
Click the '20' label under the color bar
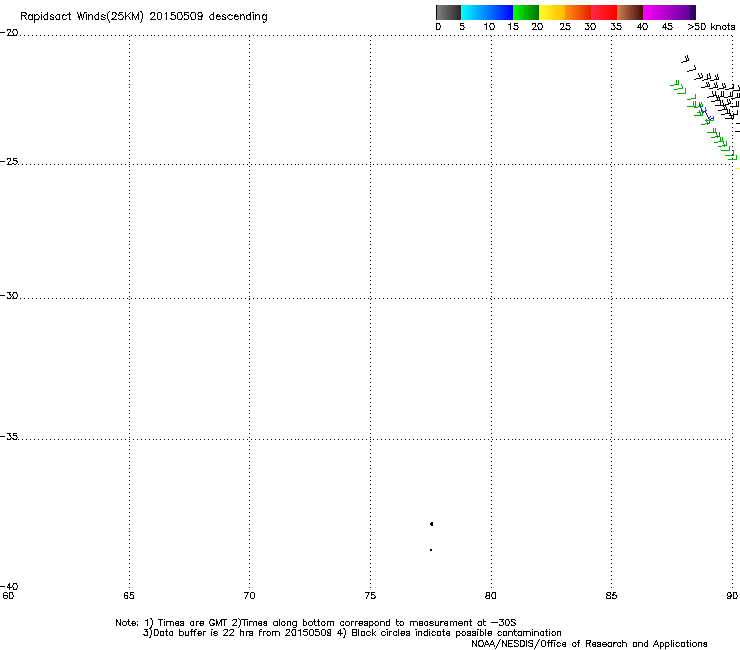537,27
